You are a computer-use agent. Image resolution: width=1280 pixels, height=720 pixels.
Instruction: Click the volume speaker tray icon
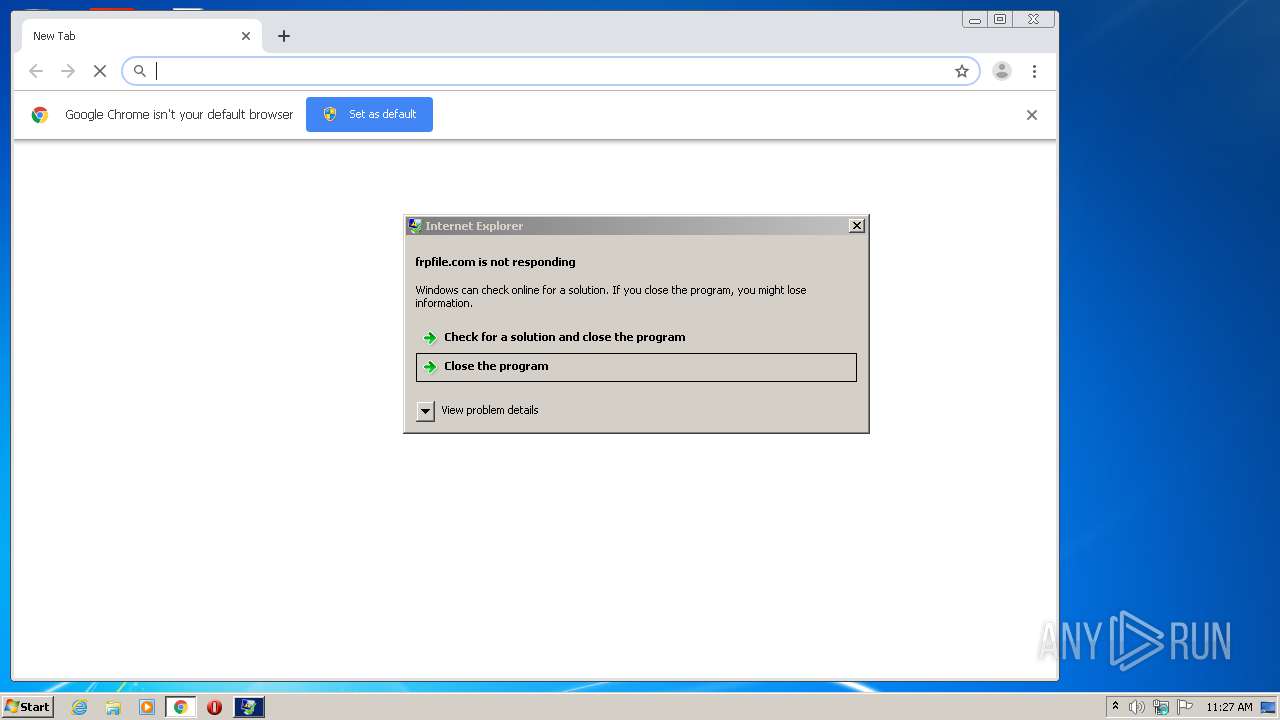(1137, 707)
